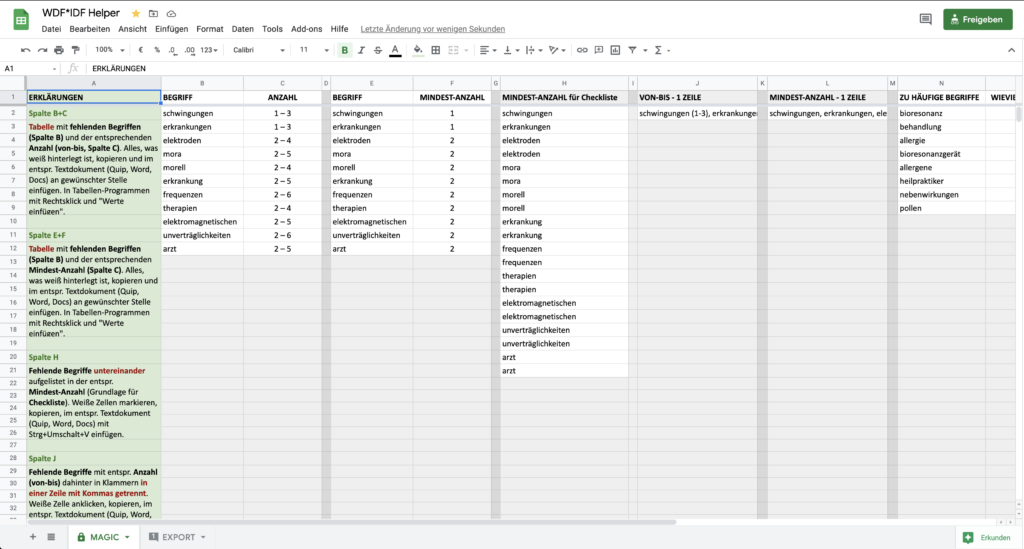This screenshot has height=549, width=1024.
Task: Toggle italic formatting
Action: 361,49
